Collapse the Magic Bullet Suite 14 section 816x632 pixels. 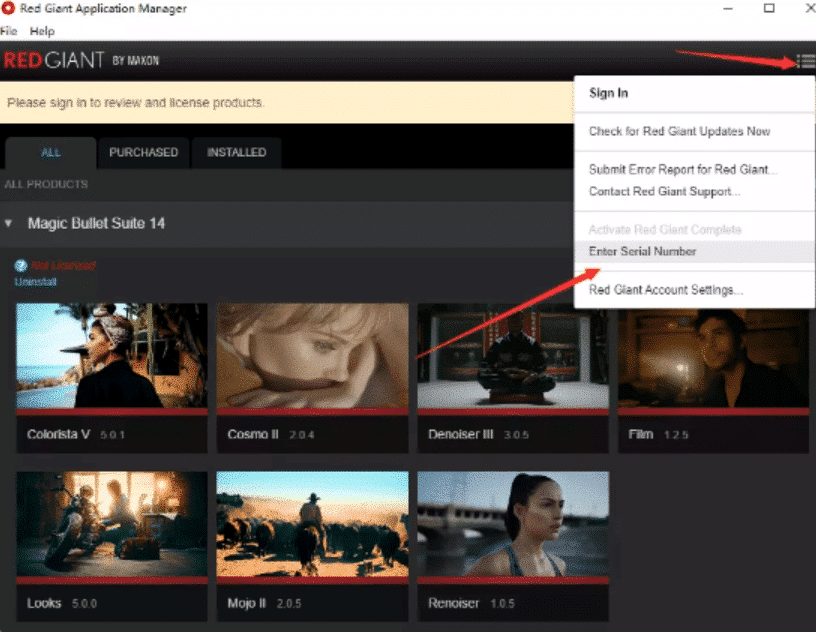tap(9, 224)
